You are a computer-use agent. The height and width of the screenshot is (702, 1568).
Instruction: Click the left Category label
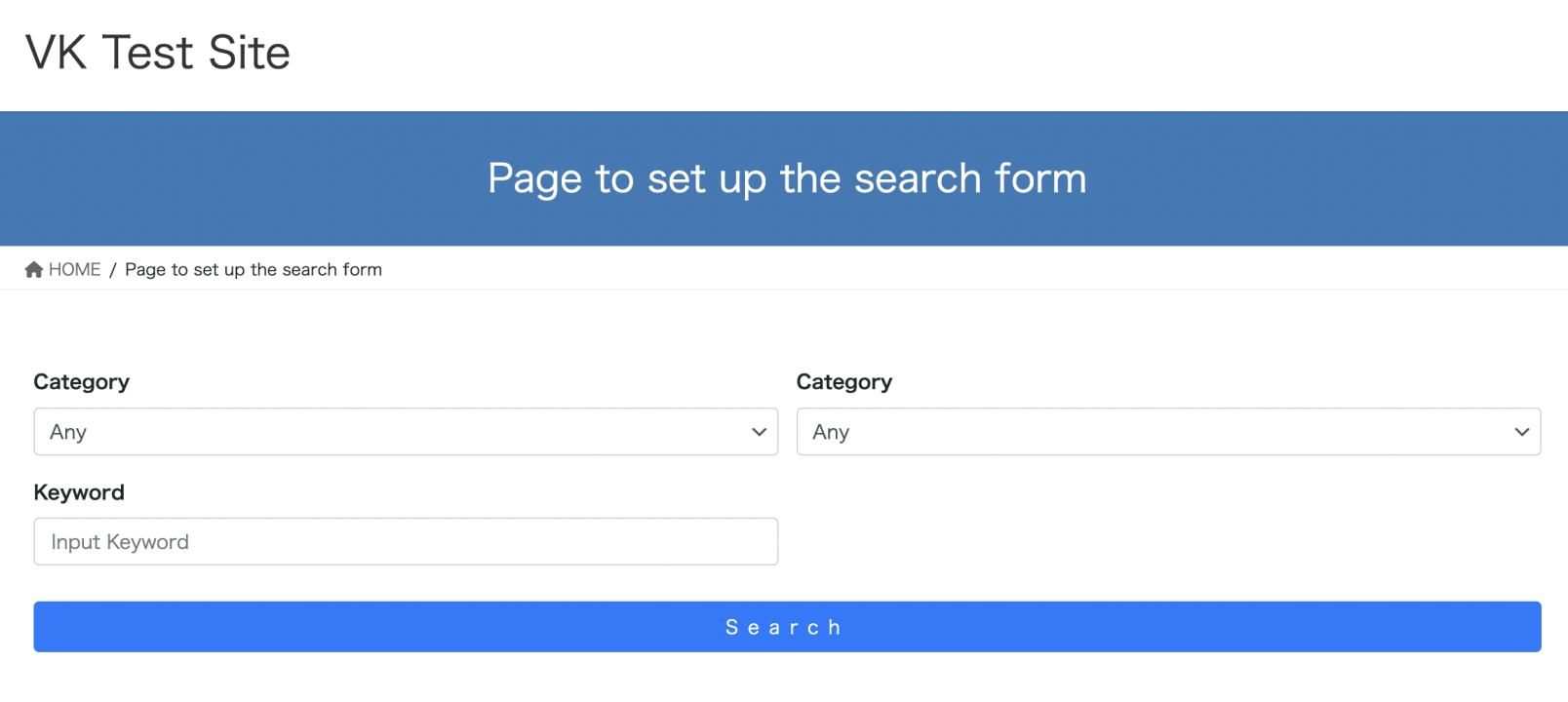(x=81, y=381)
